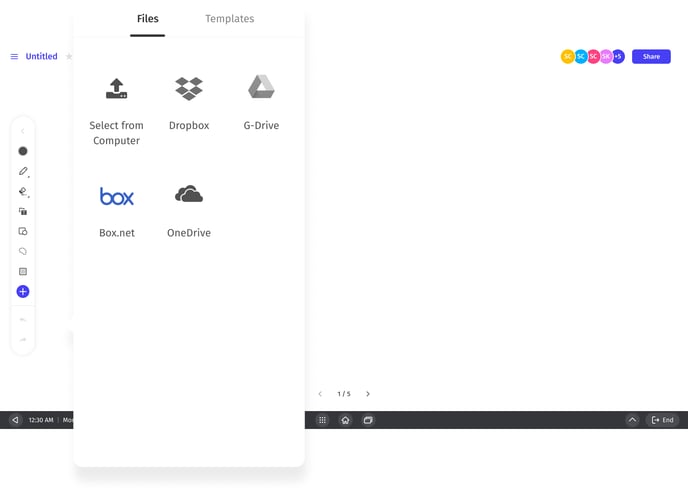Screen dimensions: 688x492
Task: Select the Files tab
Action: click(147, 19)
